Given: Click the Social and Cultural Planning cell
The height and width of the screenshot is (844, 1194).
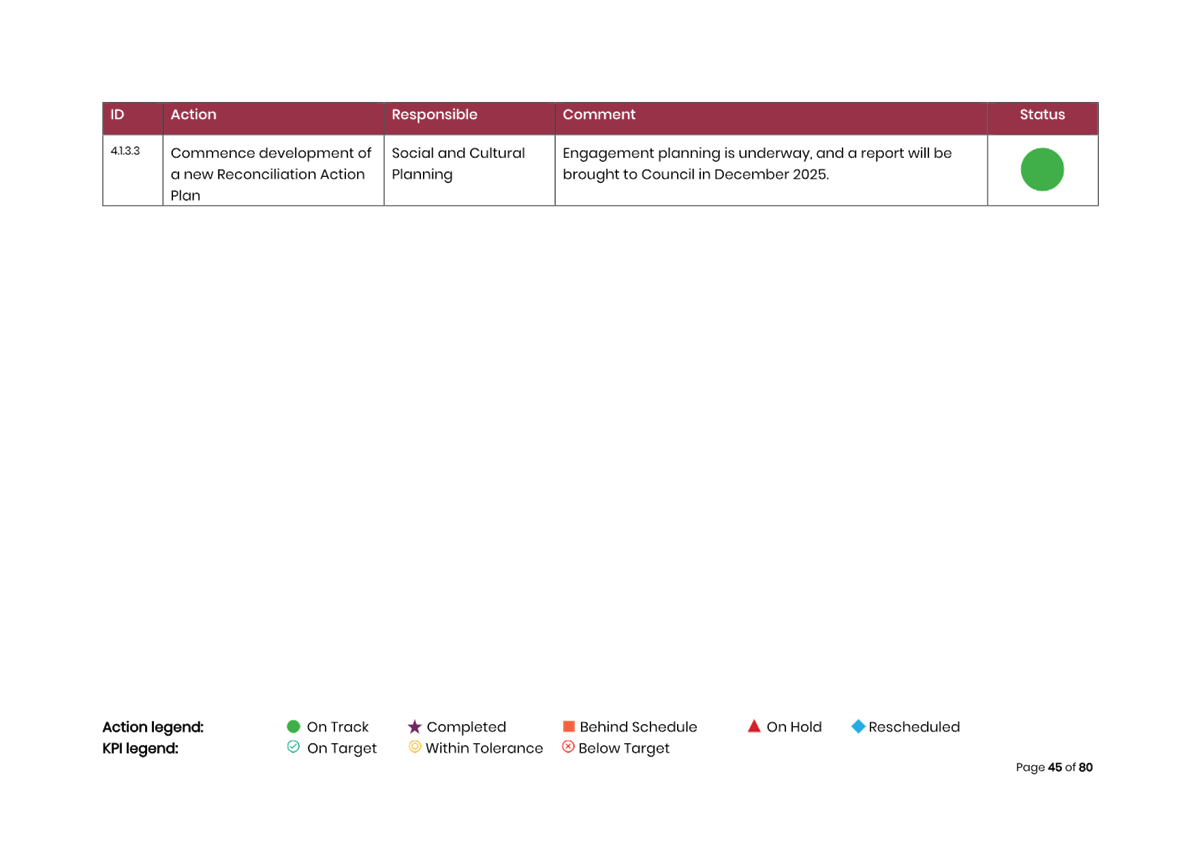Looking at the screenshot, I should [x=457, y=164].
